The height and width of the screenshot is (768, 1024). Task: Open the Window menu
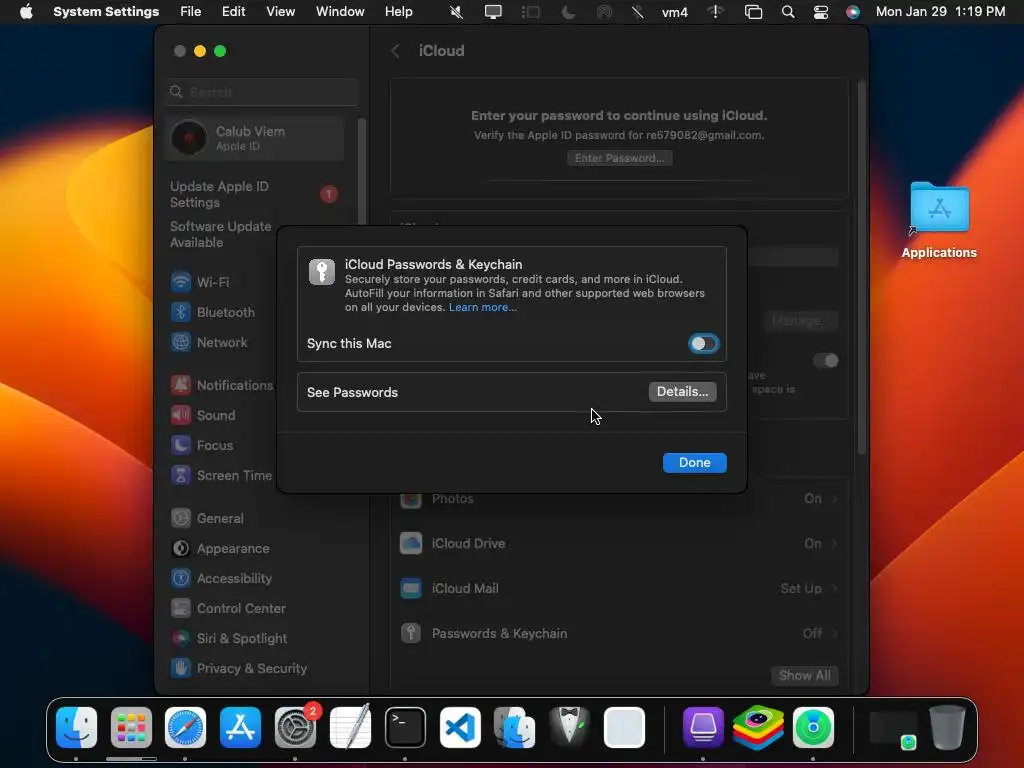(x=340, y=12)
